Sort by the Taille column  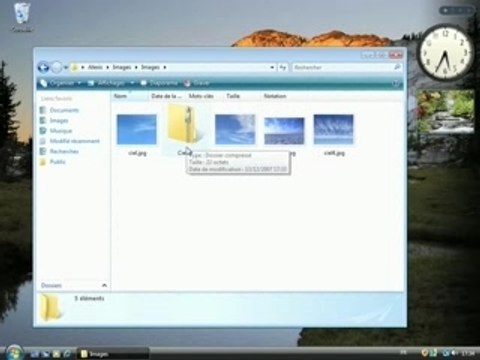point(242,96)
